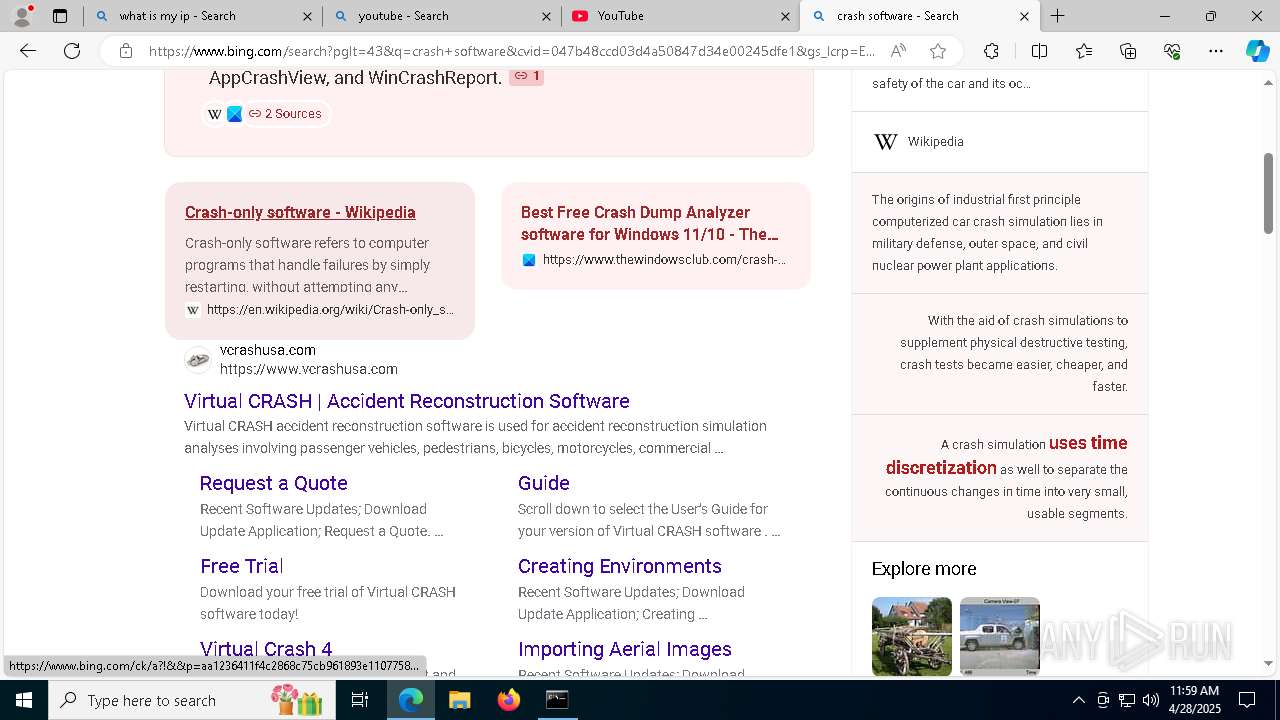Screen dimensions: 1280x720
Task: Click the taskbar search box
Action: (193, 700)
